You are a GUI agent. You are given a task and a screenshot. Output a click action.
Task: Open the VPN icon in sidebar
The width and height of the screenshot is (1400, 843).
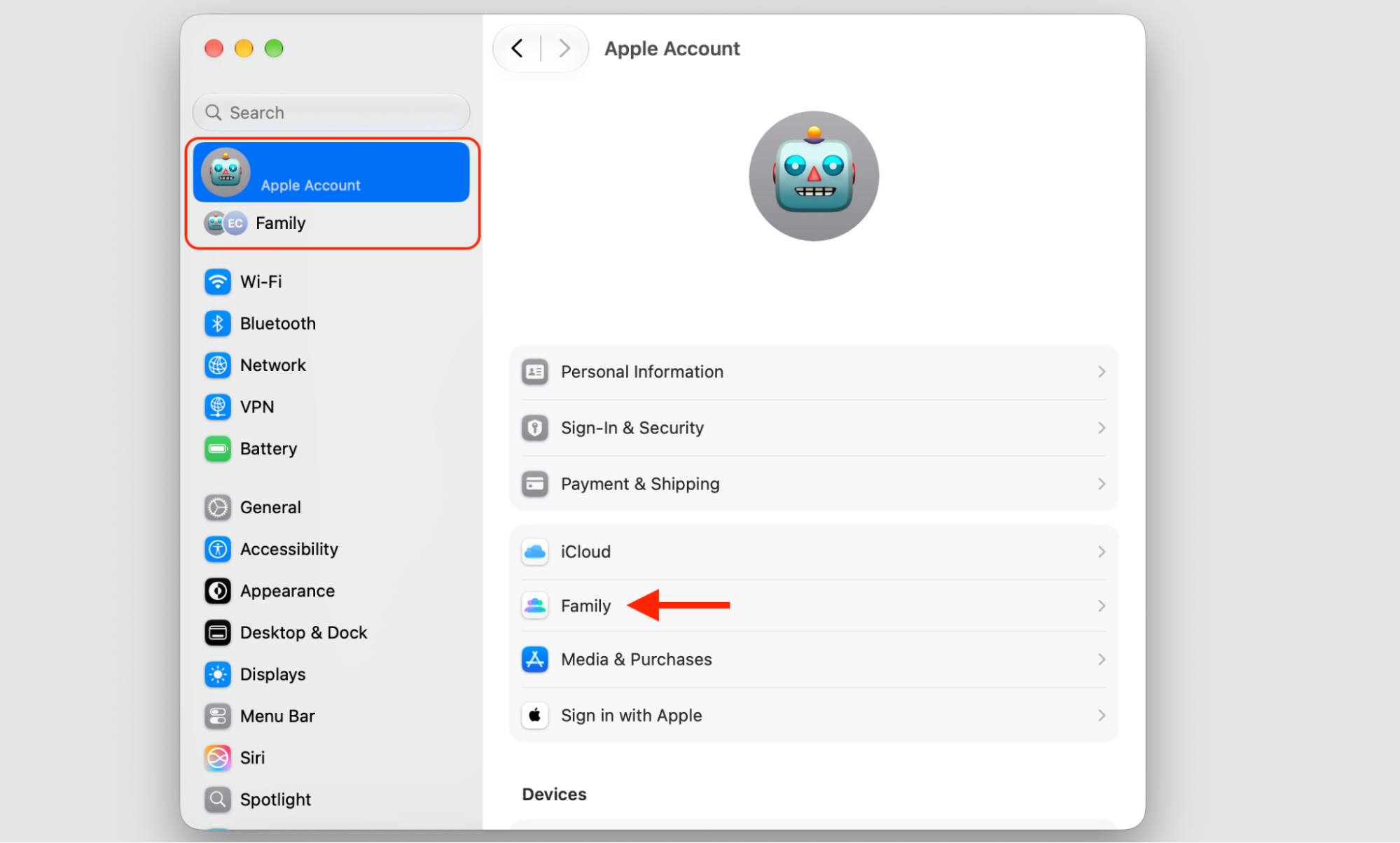pyautogui.click(x=218, y=407)
